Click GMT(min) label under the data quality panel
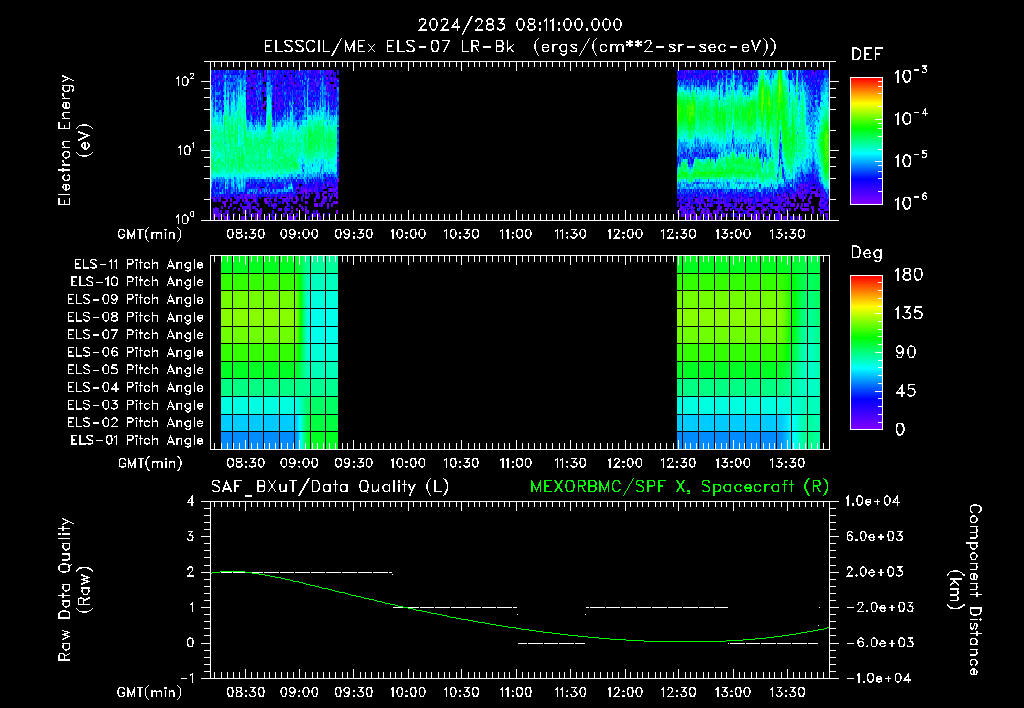Viewport: 1024px width, 708px height. (150, 692)
